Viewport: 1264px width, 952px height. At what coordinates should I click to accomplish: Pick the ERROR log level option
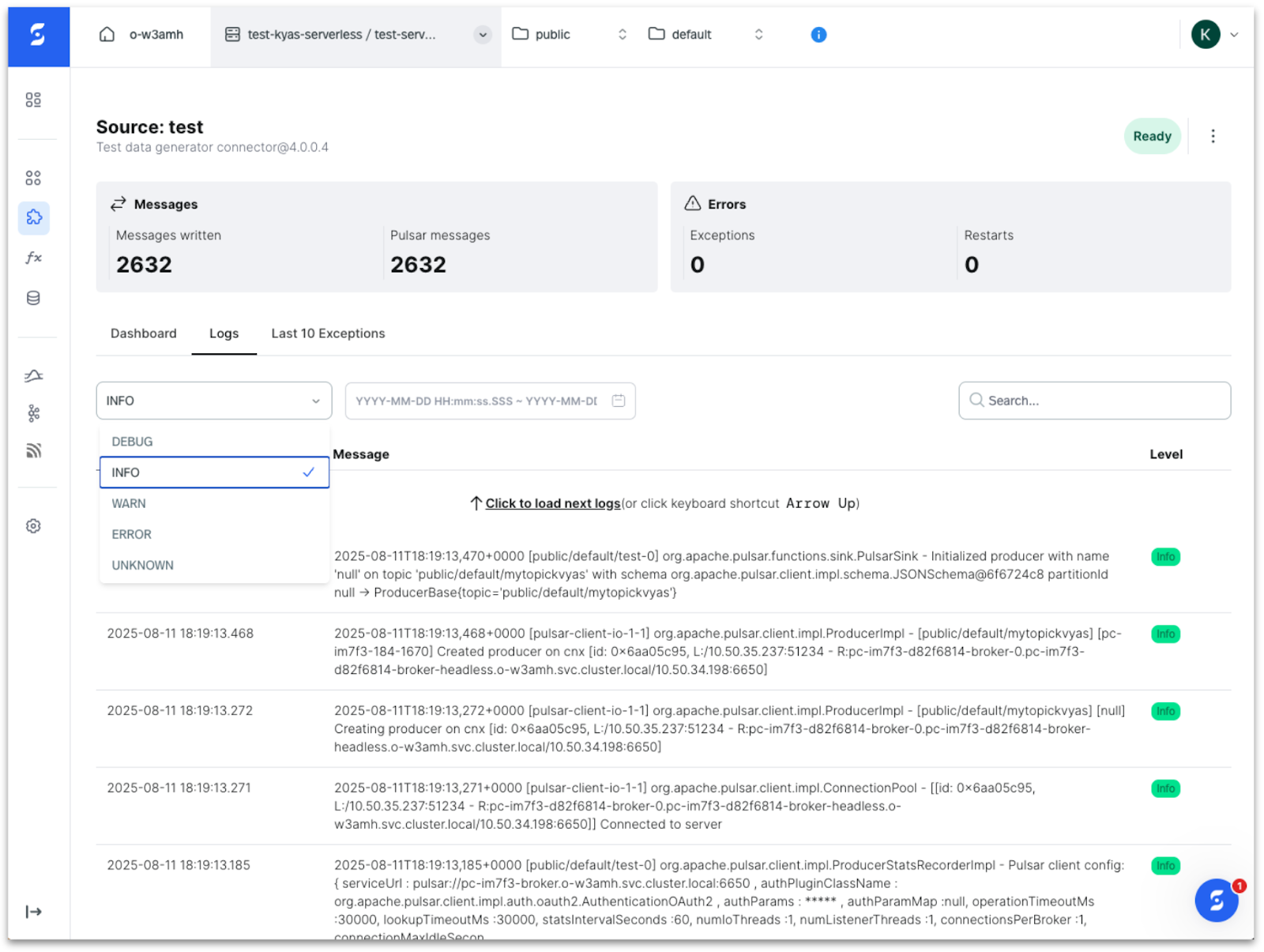click(x=132, y=534)
